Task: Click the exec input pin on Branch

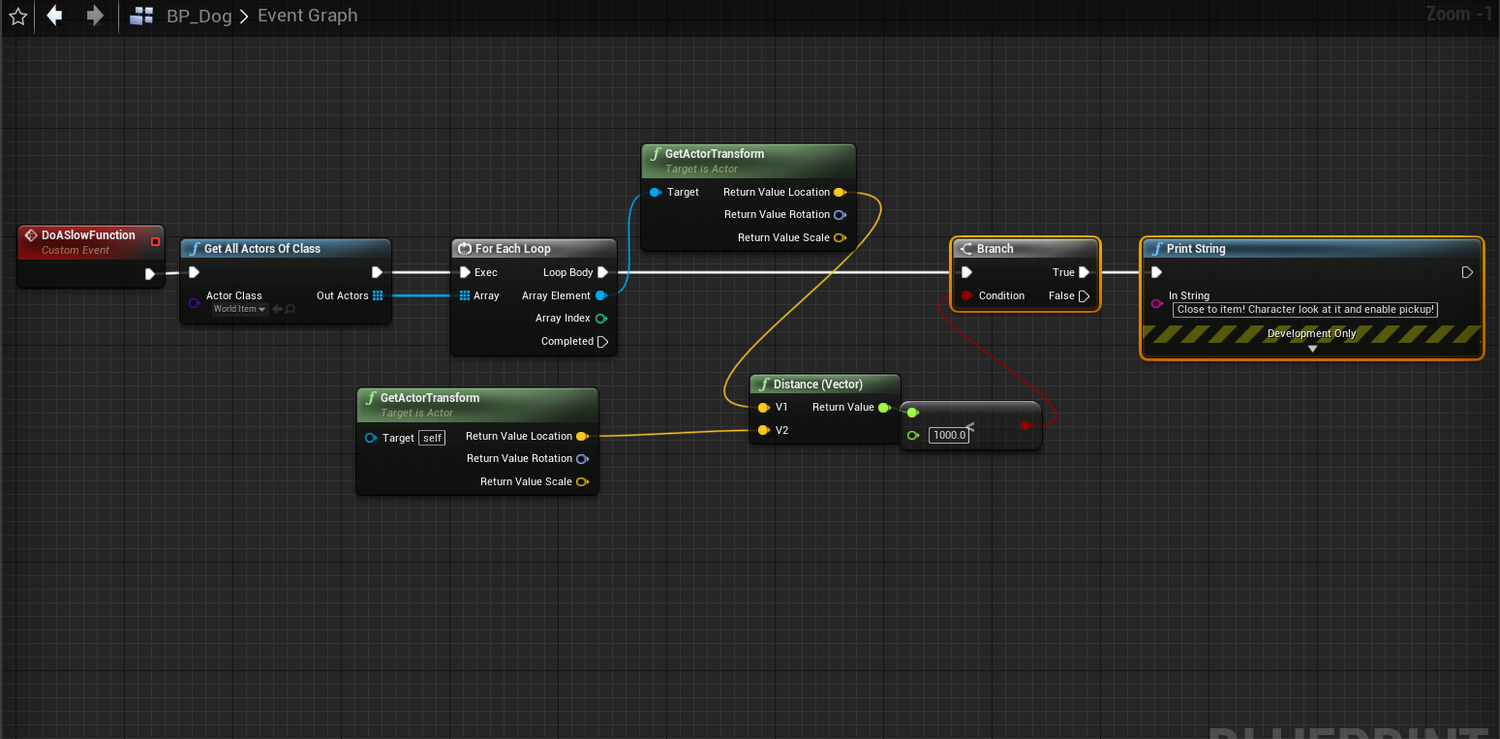Action: 966,272
